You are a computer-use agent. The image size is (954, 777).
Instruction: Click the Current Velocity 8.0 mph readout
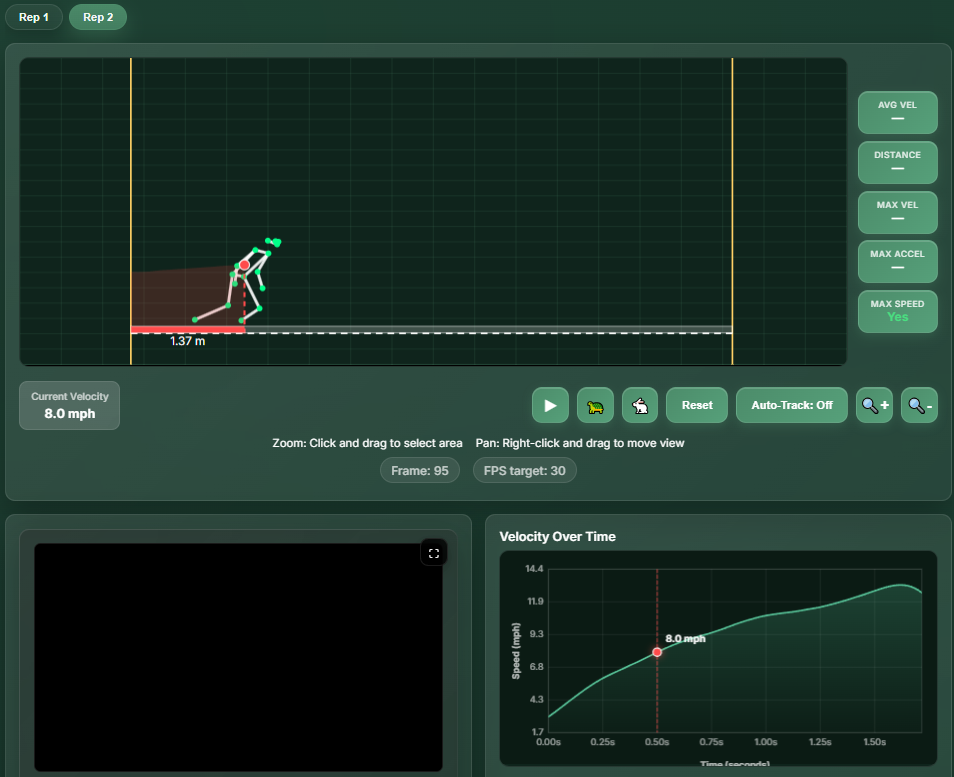click(x=68, y=405)
